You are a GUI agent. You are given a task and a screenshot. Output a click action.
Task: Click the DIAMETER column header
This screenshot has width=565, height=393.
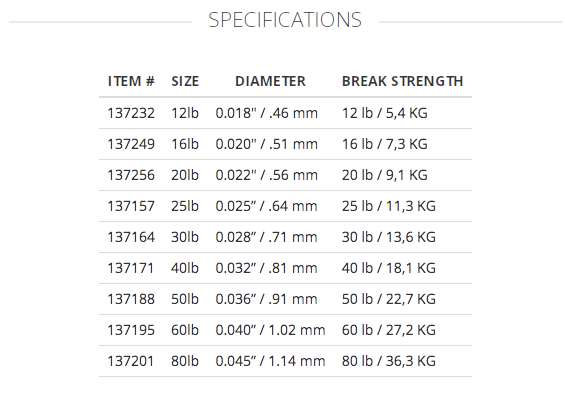(270, 81)
